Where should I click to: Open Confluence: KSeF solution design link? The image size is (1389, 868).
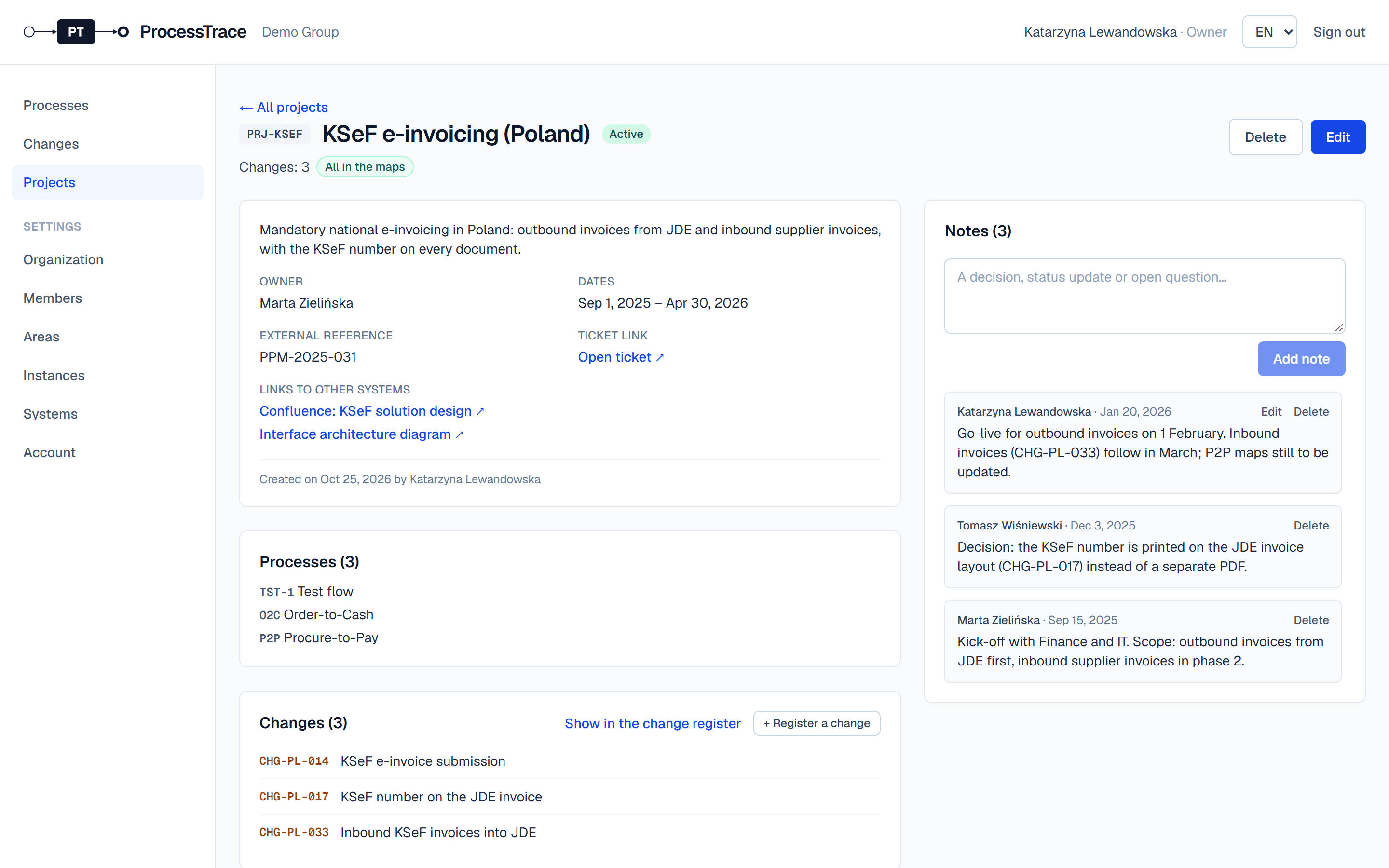click(372, 411)
